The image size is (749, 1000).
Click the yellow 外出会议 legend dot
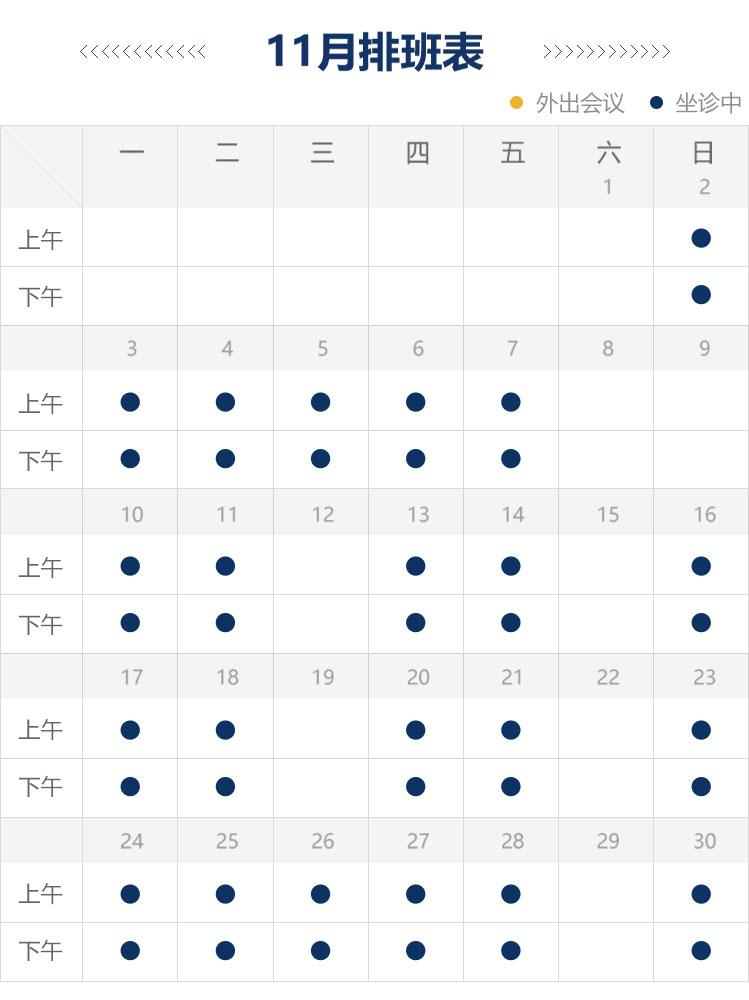pos(517,102)
